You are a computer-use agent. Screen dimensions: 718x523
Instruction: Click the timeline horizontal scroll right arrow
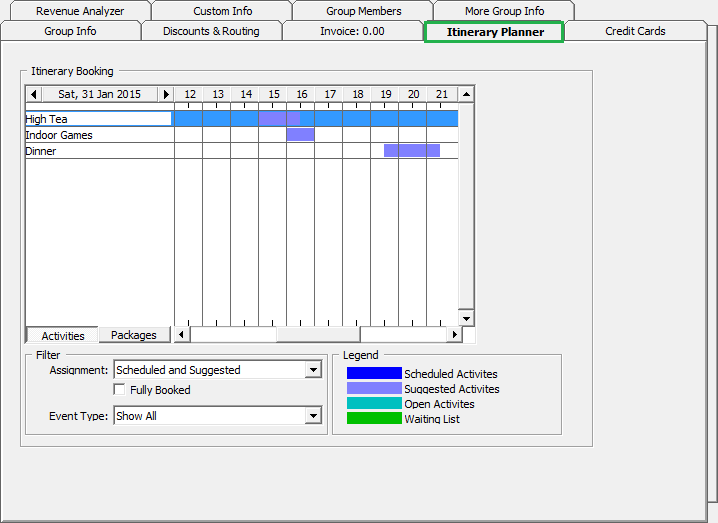click(454, 334)
